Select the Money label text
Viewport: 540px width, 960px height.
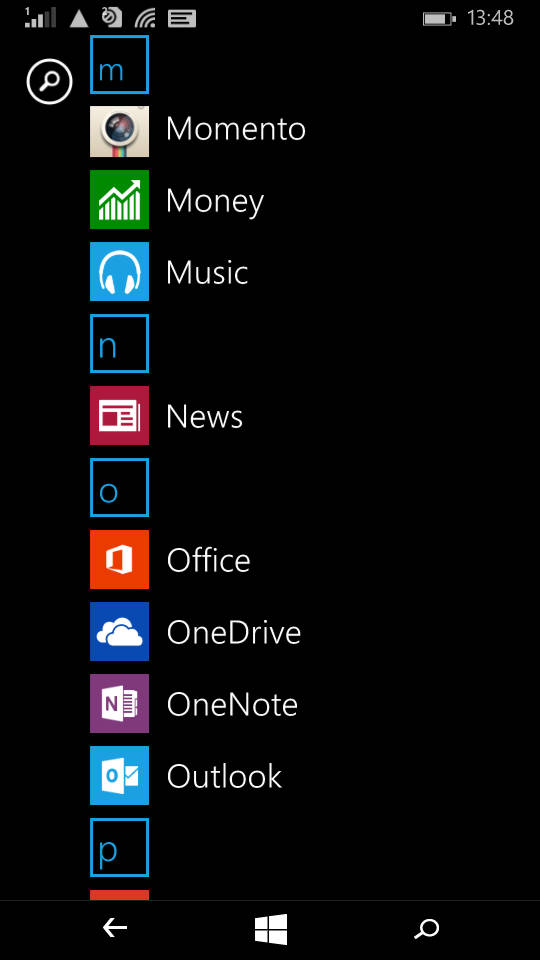(215, 202)
